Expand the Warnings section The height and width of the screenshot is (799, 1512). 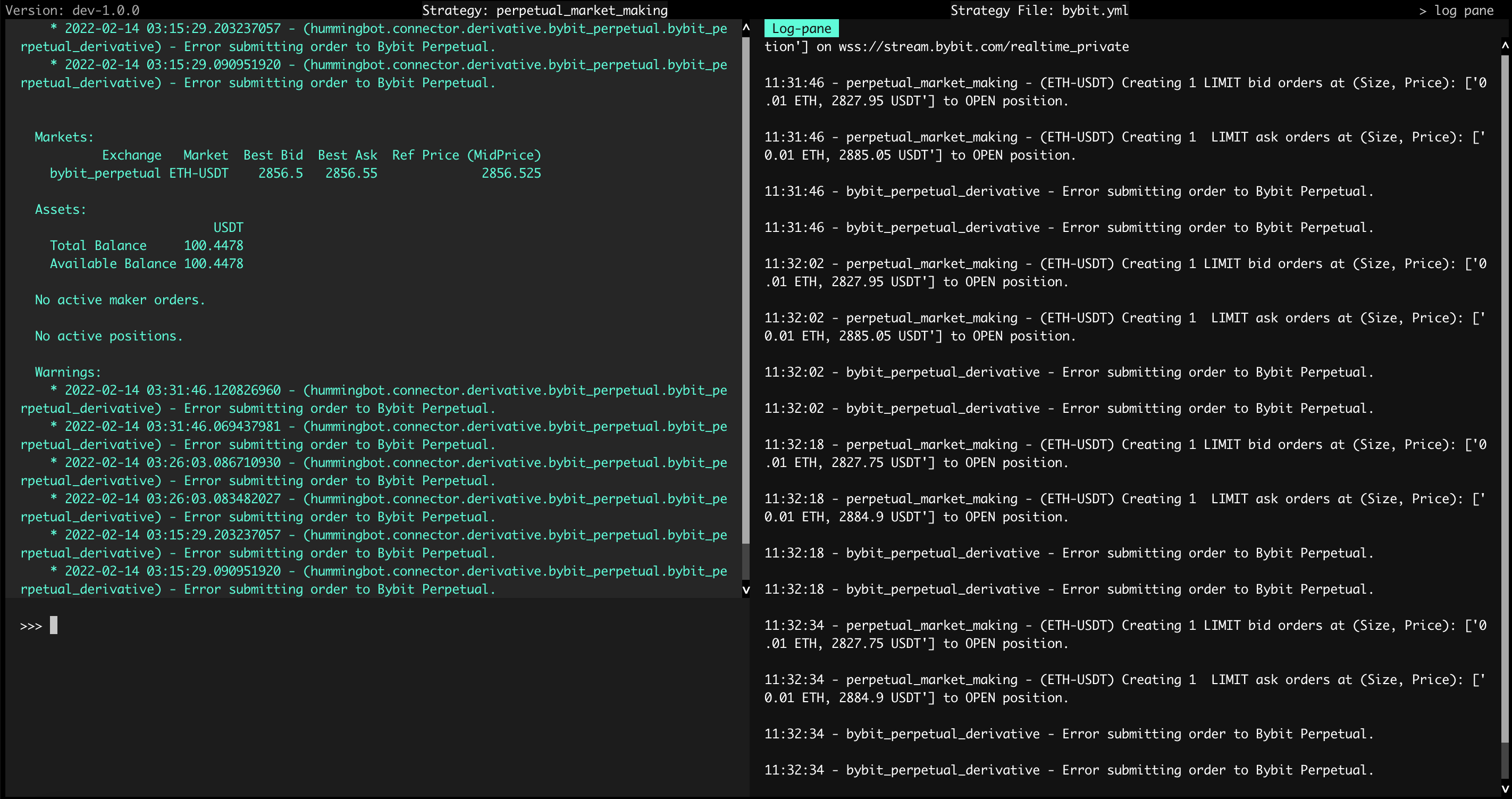coord(66,371)
